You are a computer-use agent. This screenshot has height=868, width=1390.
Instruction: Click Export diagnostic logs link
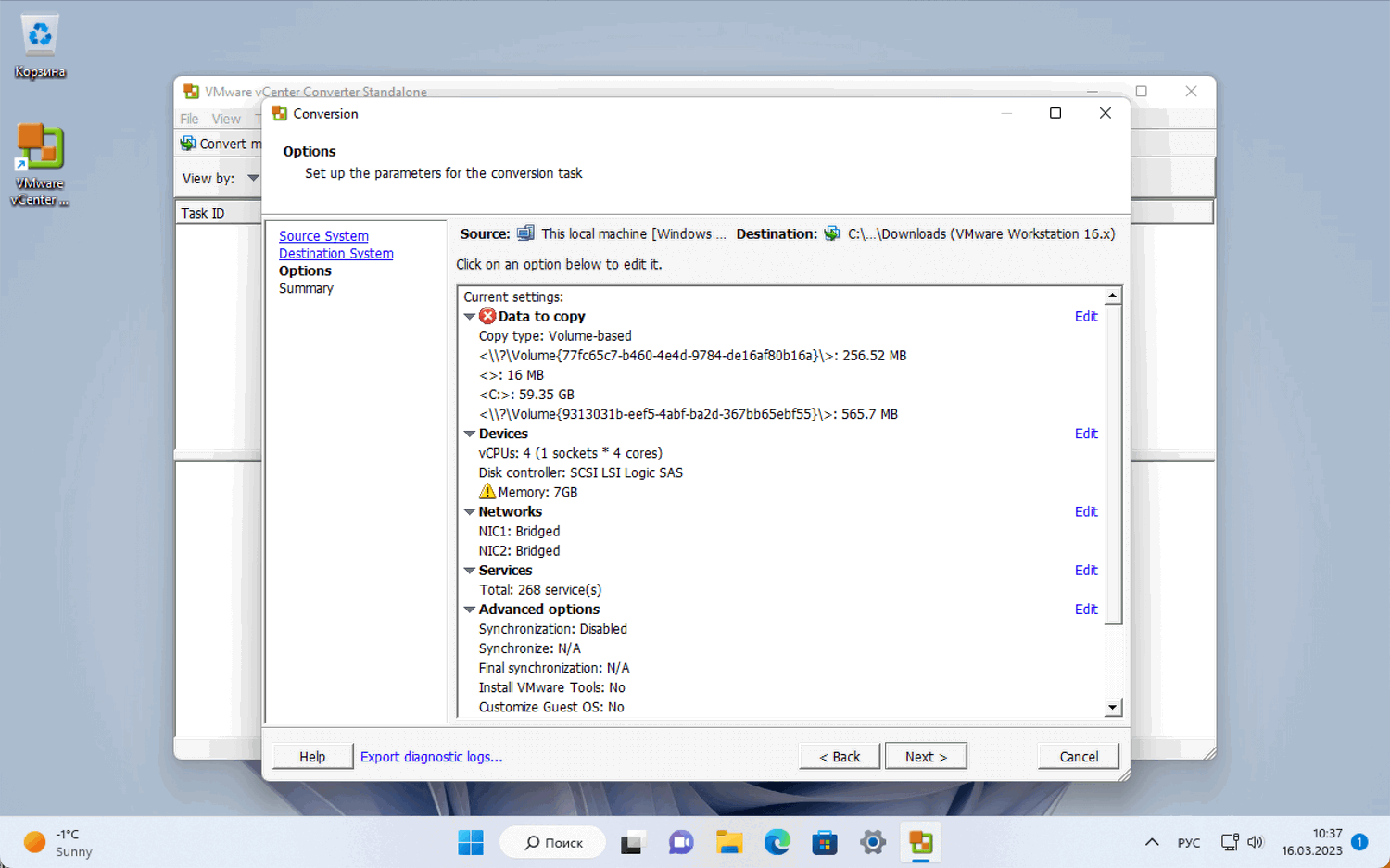(431, 757)
